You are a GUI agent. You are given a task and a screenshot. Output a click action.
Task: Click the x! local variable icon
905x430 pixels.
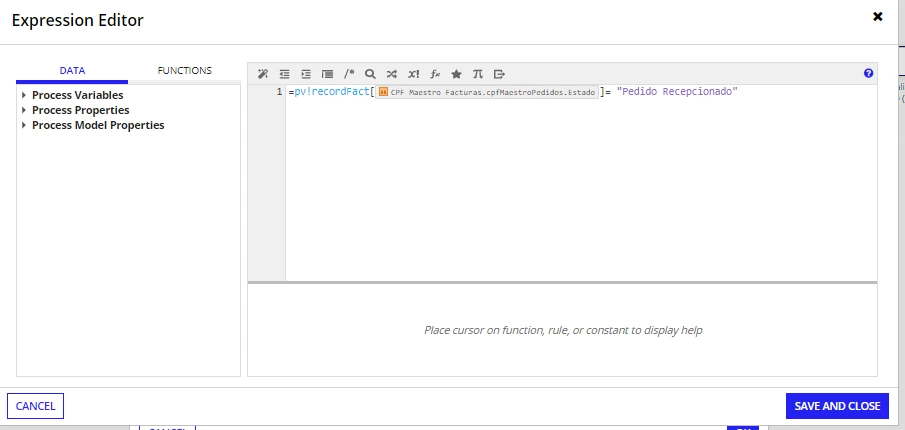[x=413, y=74]
